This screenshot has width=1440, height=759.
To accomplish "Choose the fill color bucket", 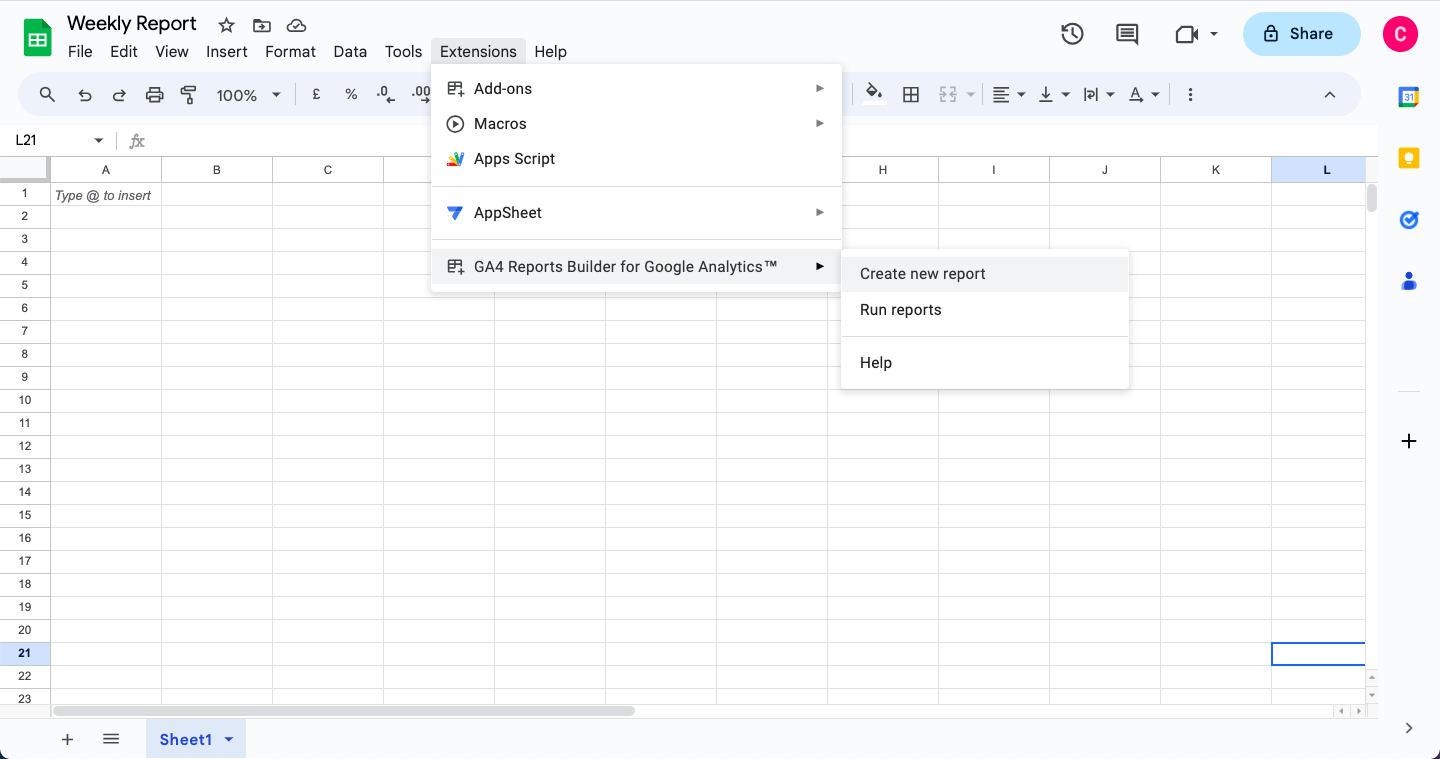I will (x=874, y=94).
